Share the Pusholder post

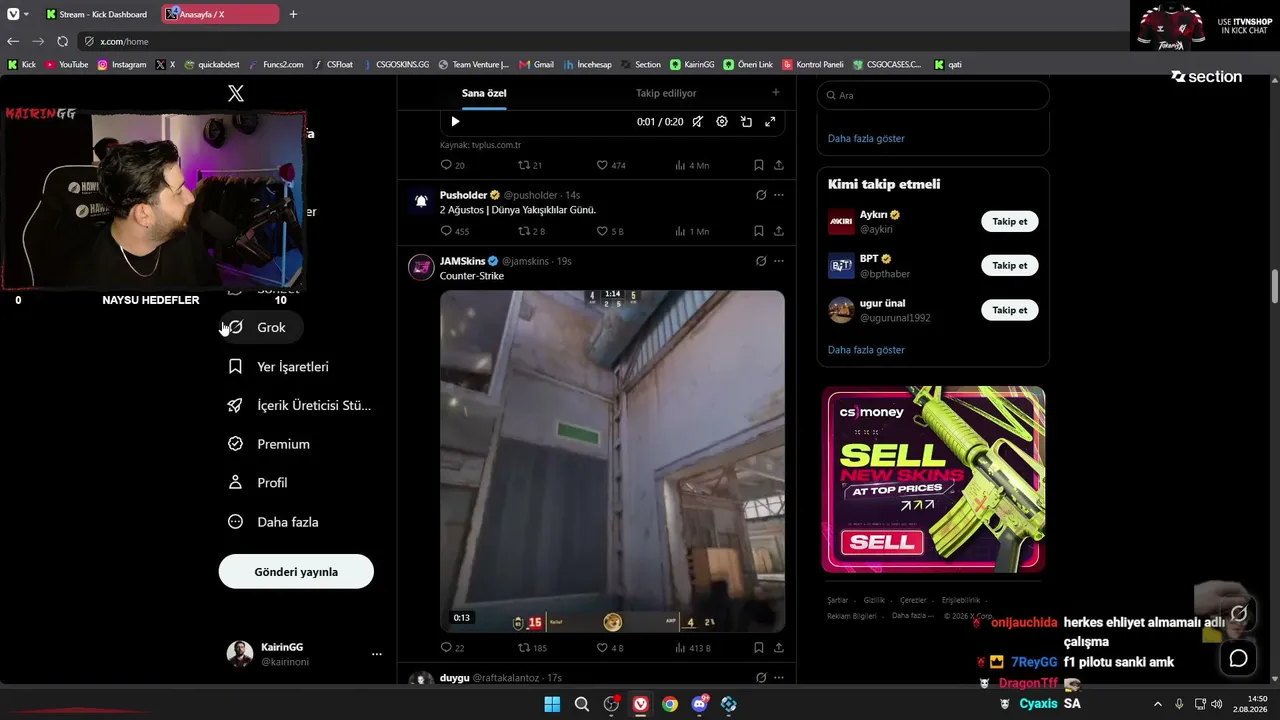point(779,231)
